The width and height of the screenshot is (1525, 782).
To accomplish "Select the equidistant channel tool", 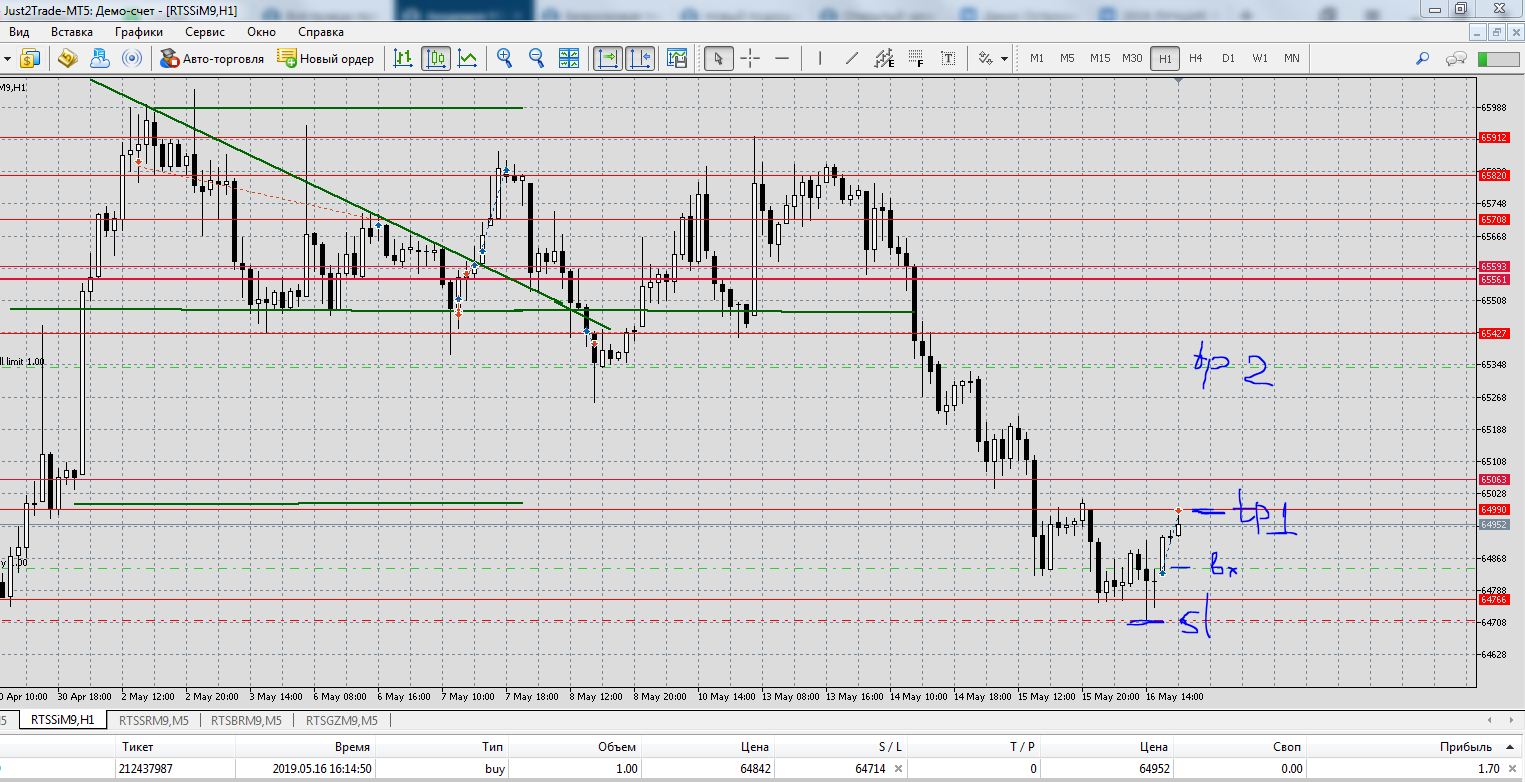I will 884,58.
